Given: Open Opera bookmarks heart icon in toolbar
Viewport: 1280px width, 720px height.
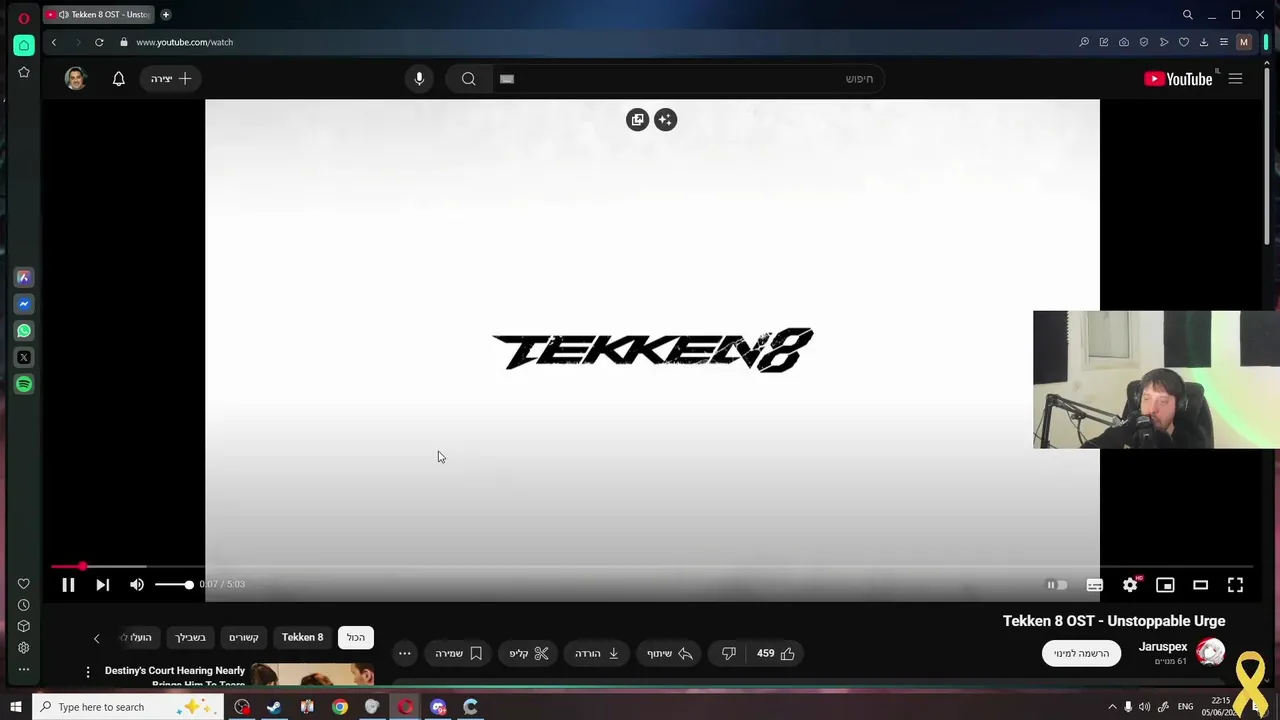Looking at the screenshot, I should 1184,42.
